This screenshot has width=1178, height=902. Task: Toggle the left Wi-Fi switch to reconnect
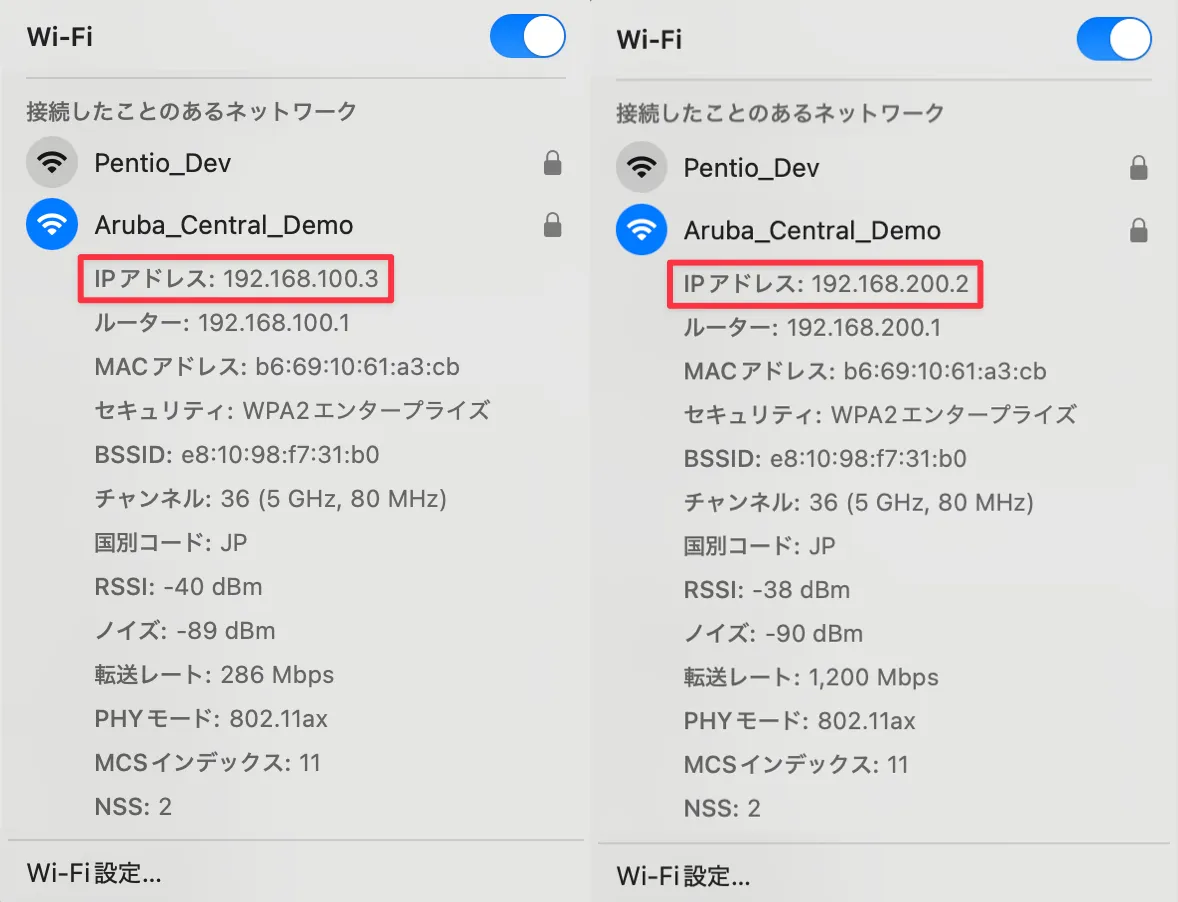(527, 36)
